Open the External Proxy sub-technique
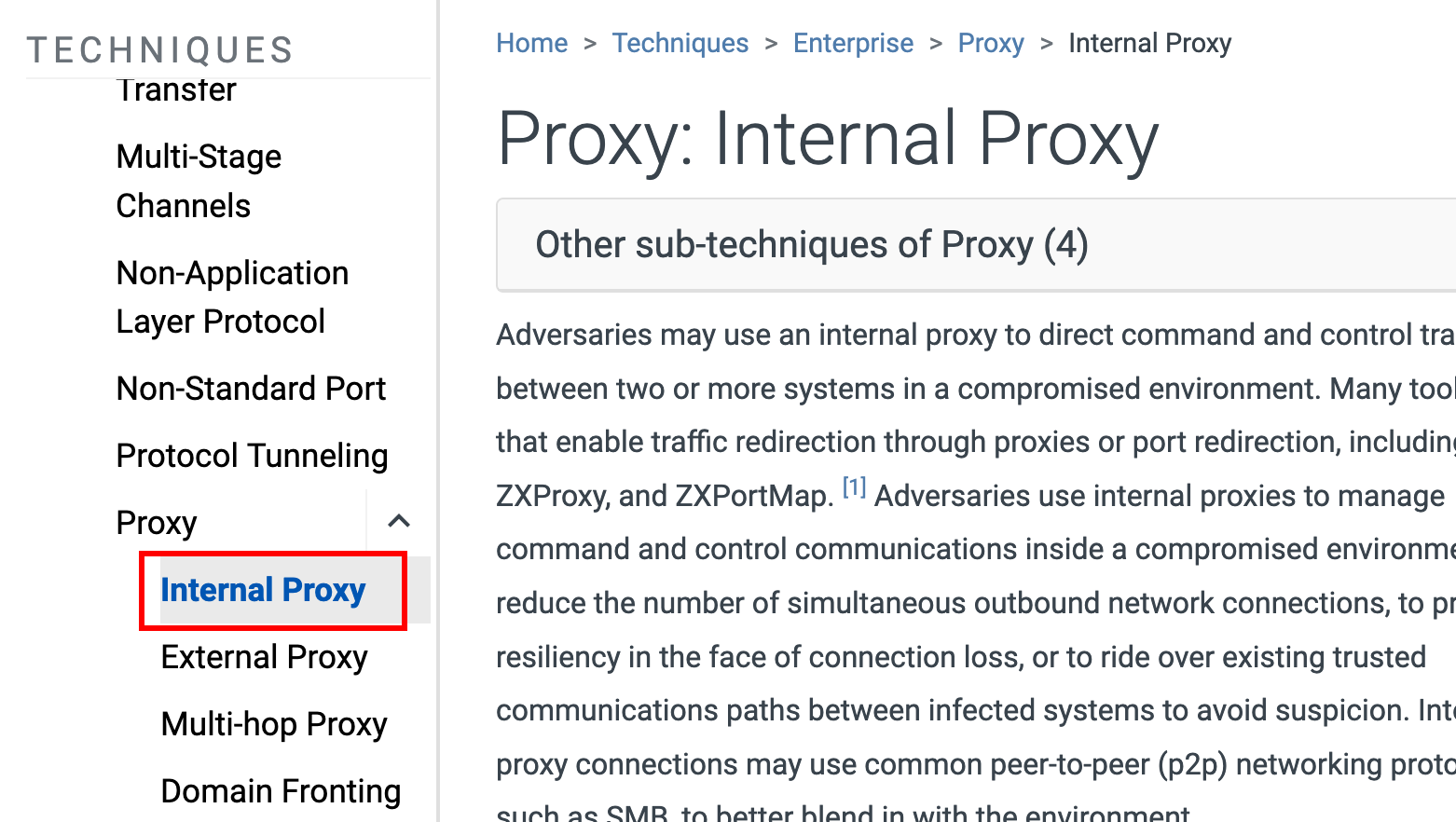Screen dimensions: 1456x822 pos(264,657)
